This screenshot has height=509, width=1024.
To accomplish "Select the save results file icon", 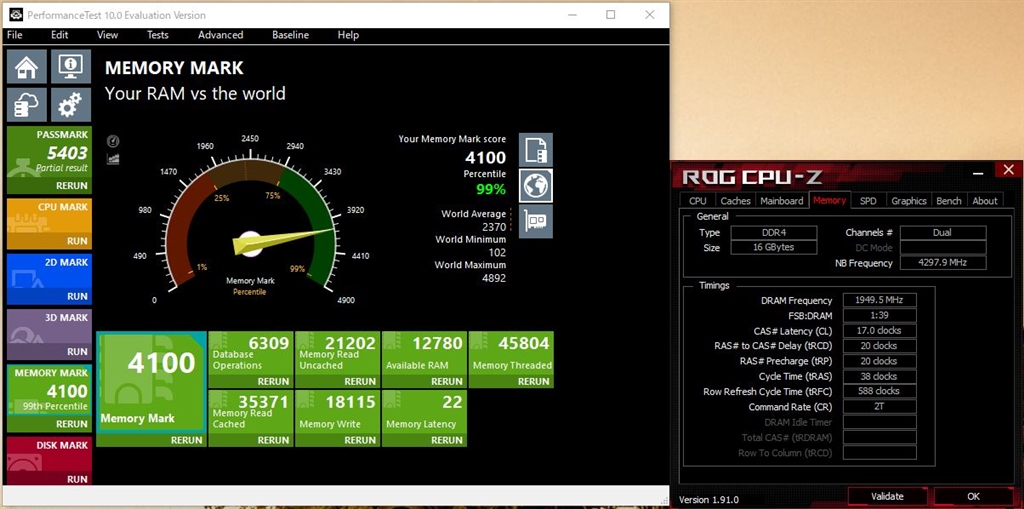I will click(536, 150).
